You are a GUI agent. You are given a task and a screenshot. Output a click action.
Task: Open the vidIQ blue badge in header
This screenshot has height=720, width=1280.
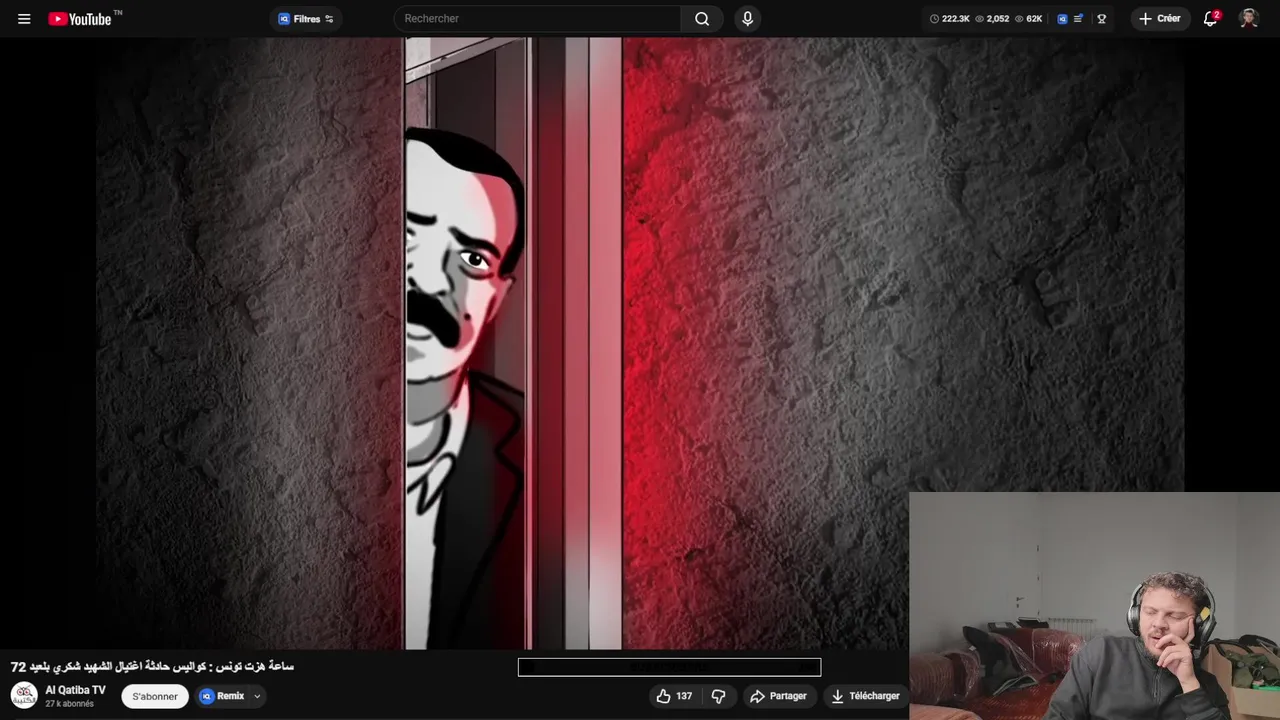[1062, 19]
